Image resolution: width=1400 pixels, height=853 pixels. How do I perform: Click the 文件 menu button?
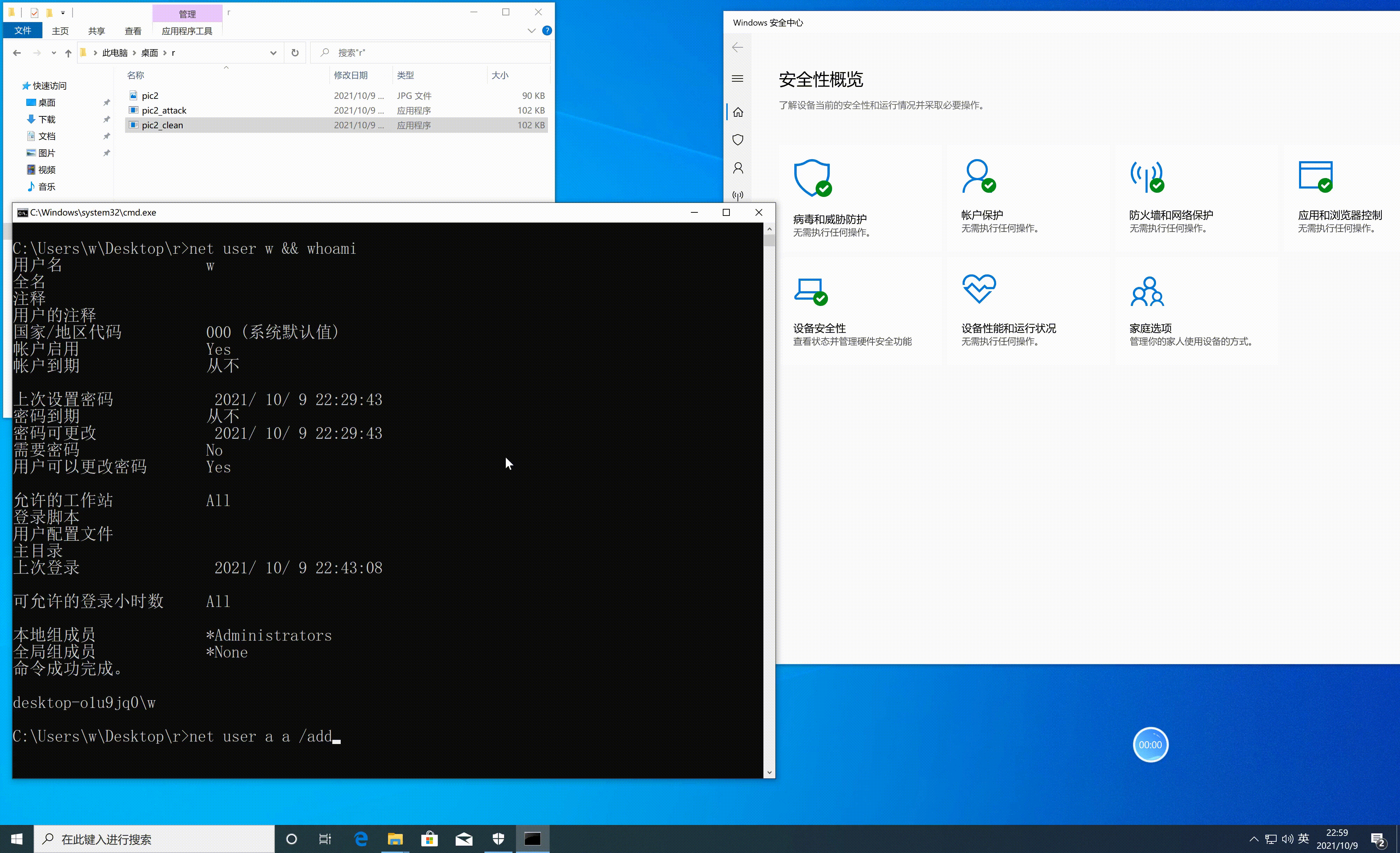click(x=23, y=31)
